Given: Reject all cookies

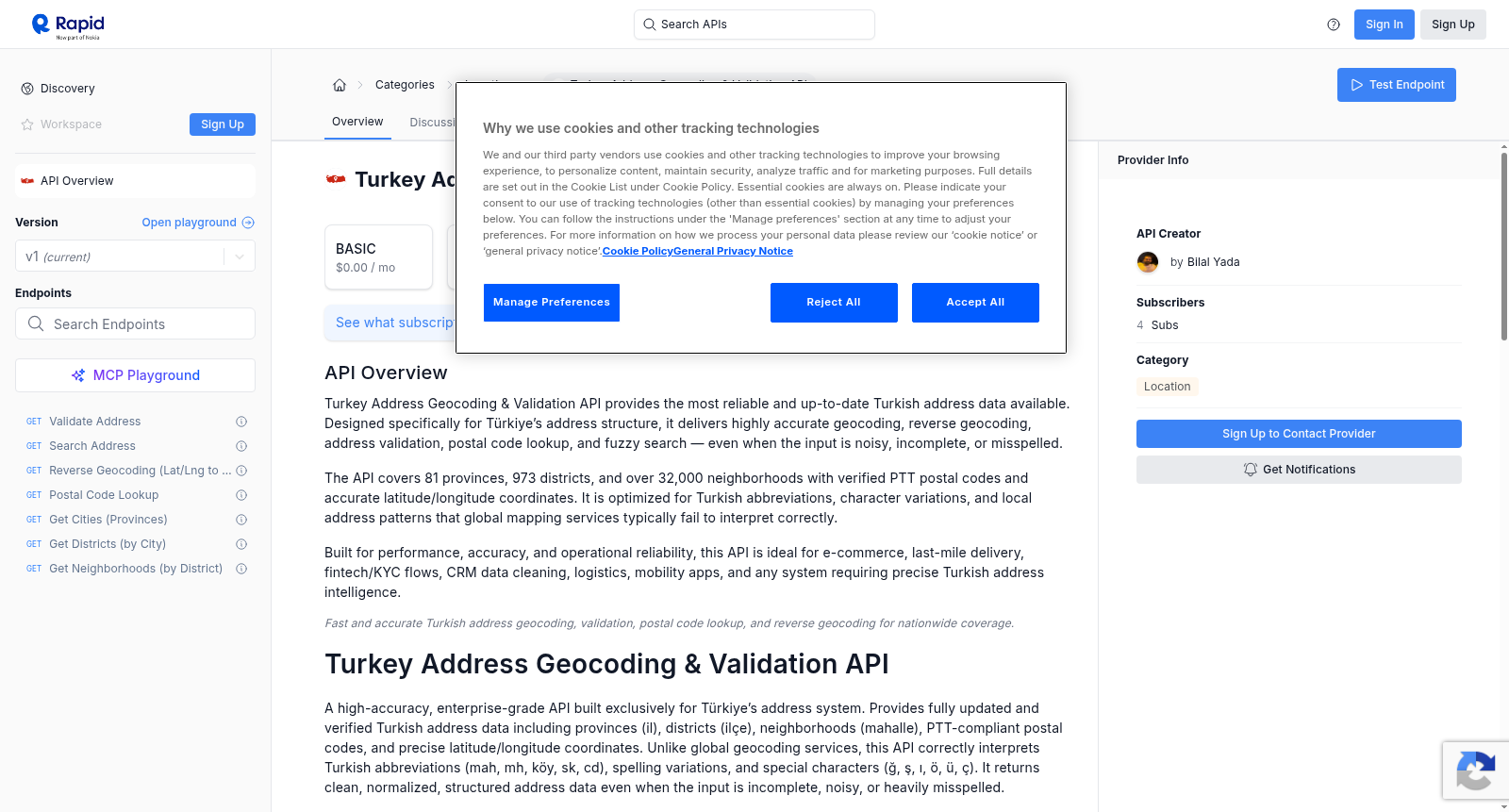Looking at the screenshot, I should 834,303.
